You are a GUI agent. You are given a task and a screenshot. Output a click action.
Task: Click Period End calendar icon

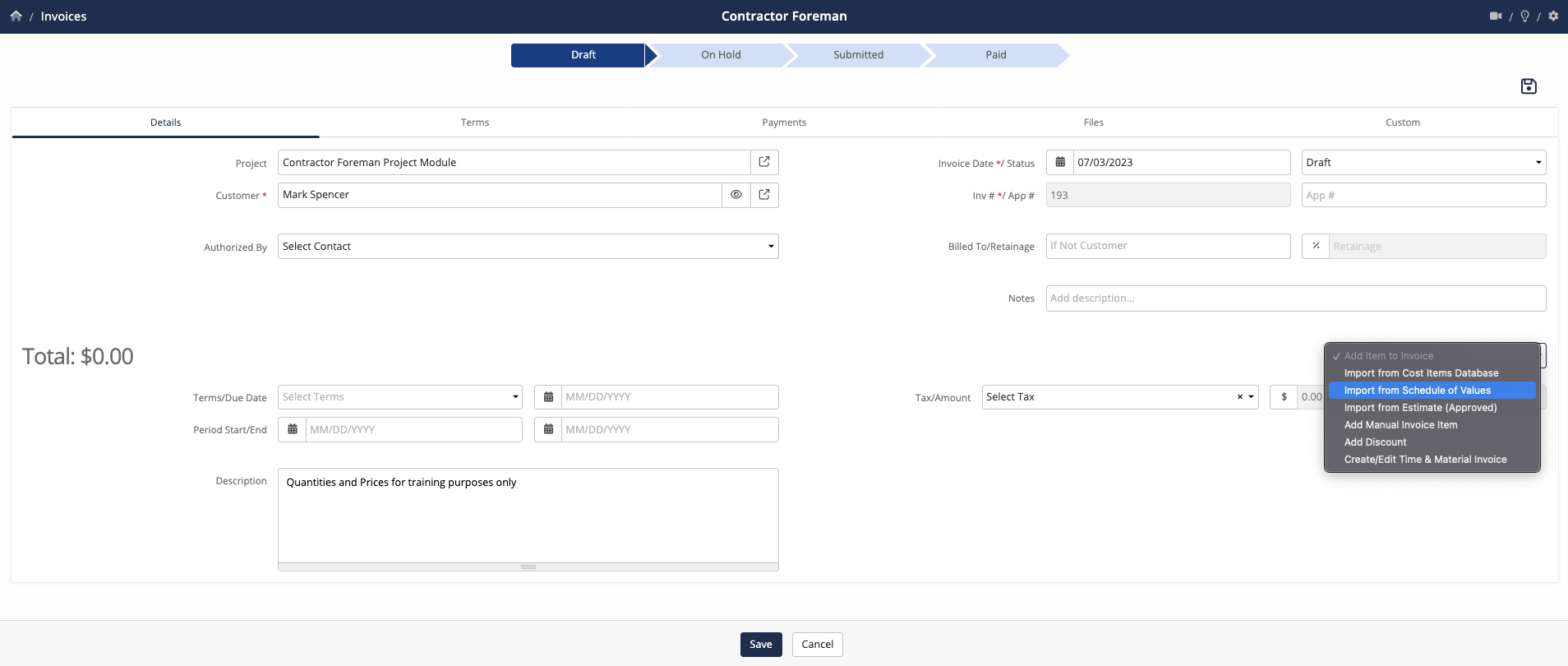pyautogui.click(x=548, y=429)
